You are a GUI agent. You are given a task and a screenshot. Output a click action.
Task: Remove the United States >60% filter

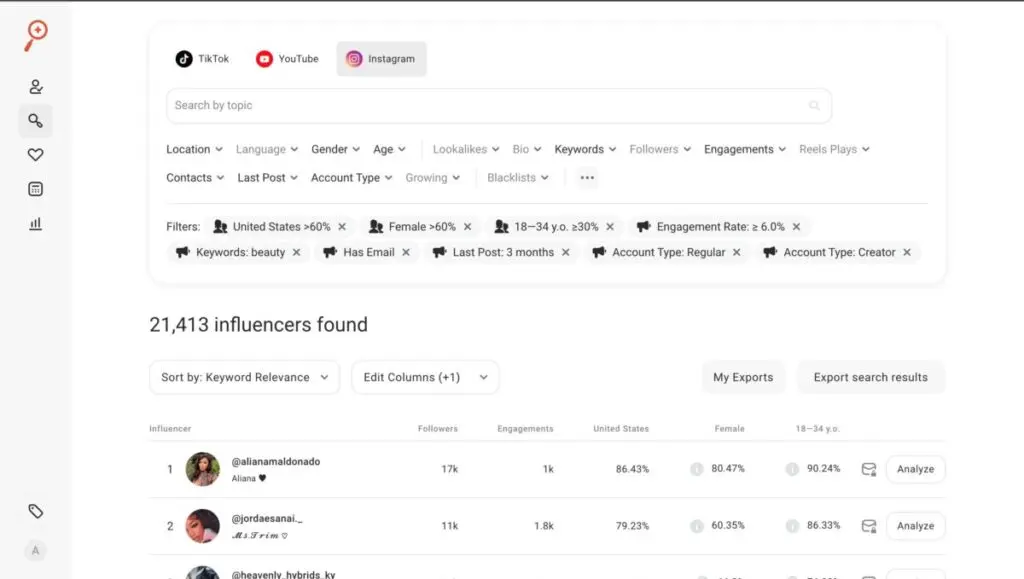342,227
